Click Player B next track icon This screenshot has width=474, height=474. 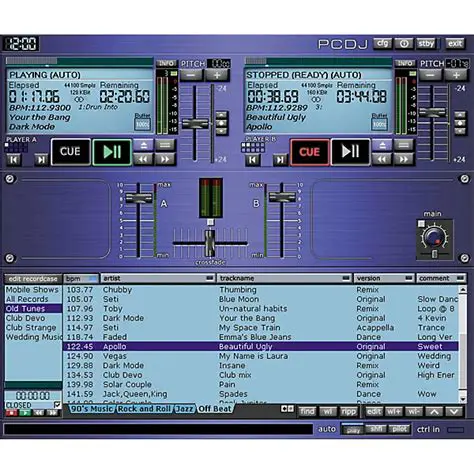pyautogui.click(x=280, y=160)
